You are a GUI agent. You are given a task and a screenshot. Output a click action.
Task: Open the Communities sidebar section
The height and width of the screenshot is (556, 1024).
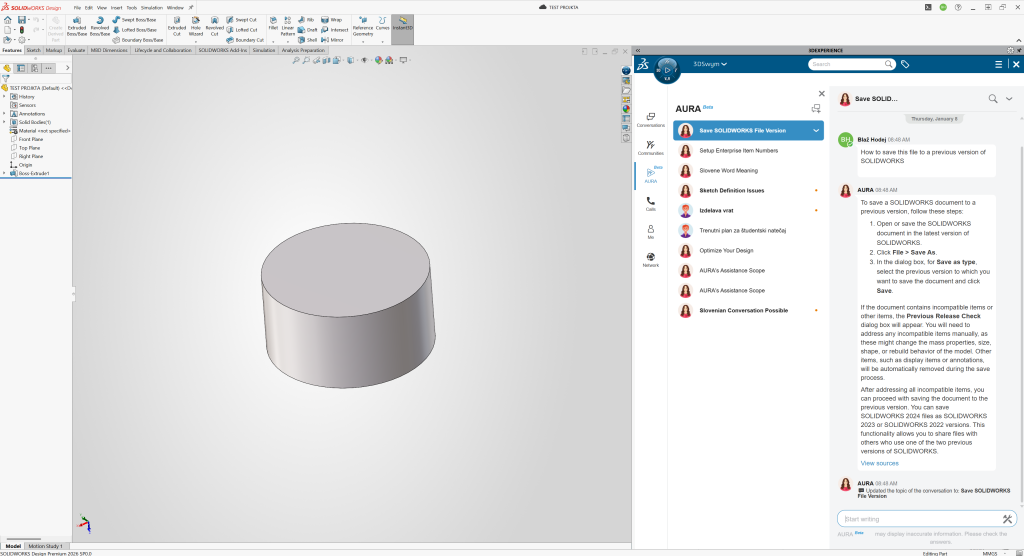click(651, 147)
